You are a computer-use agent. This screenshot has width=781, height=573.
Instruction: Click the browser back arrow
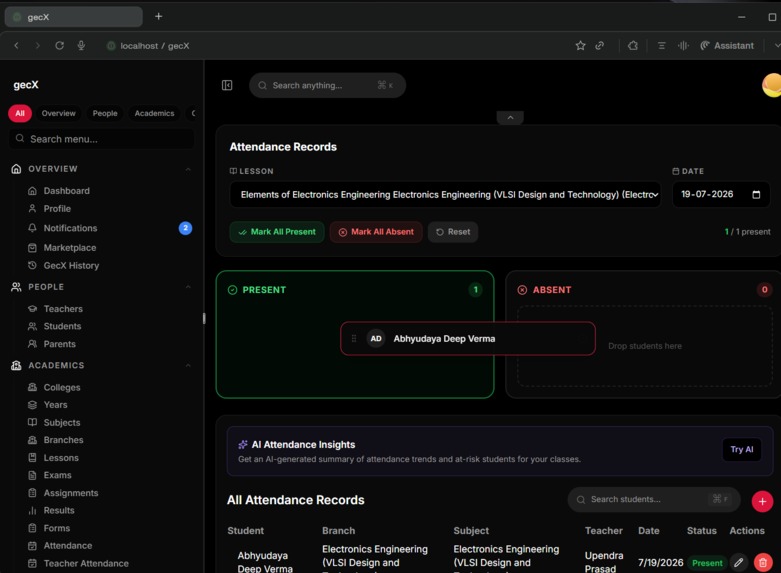[16, 45]
